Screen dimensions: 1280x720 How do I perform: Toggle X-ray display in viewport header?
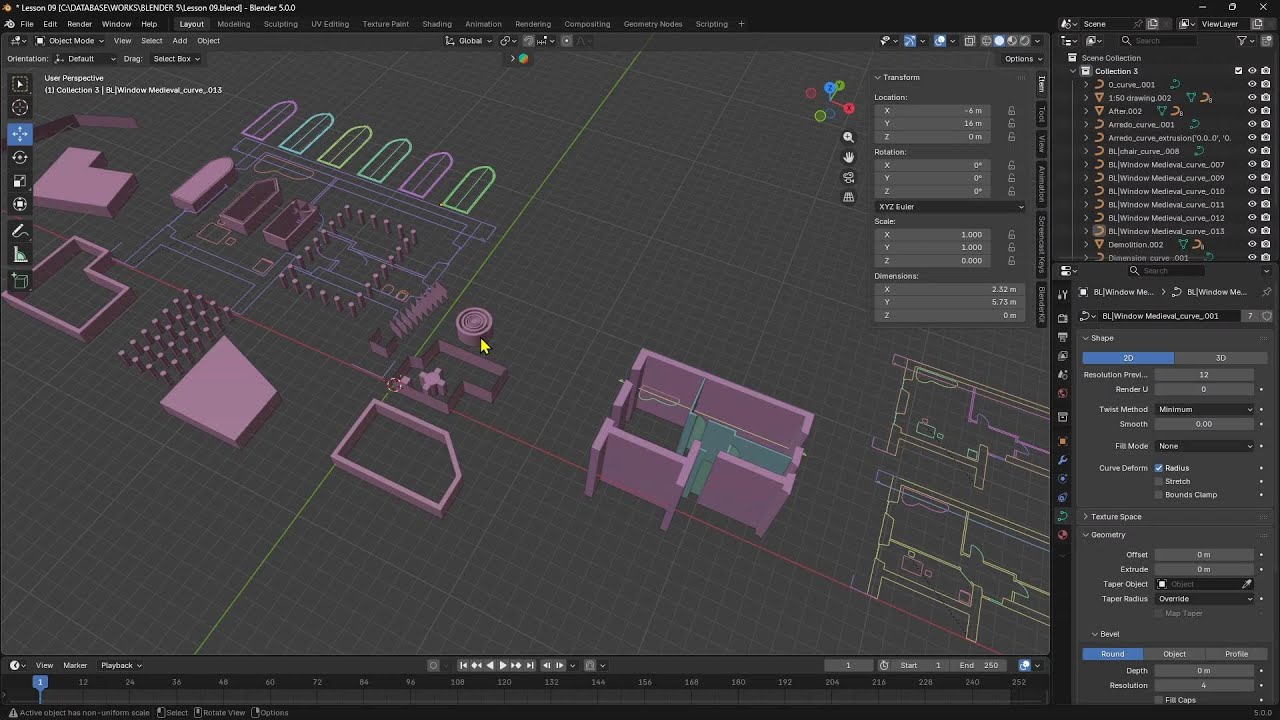[970, 41]
